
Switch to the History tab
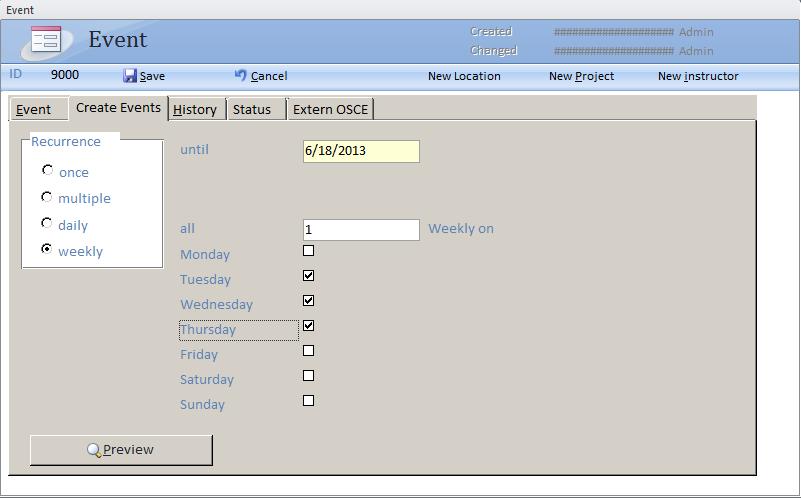(x=195, y=109)
